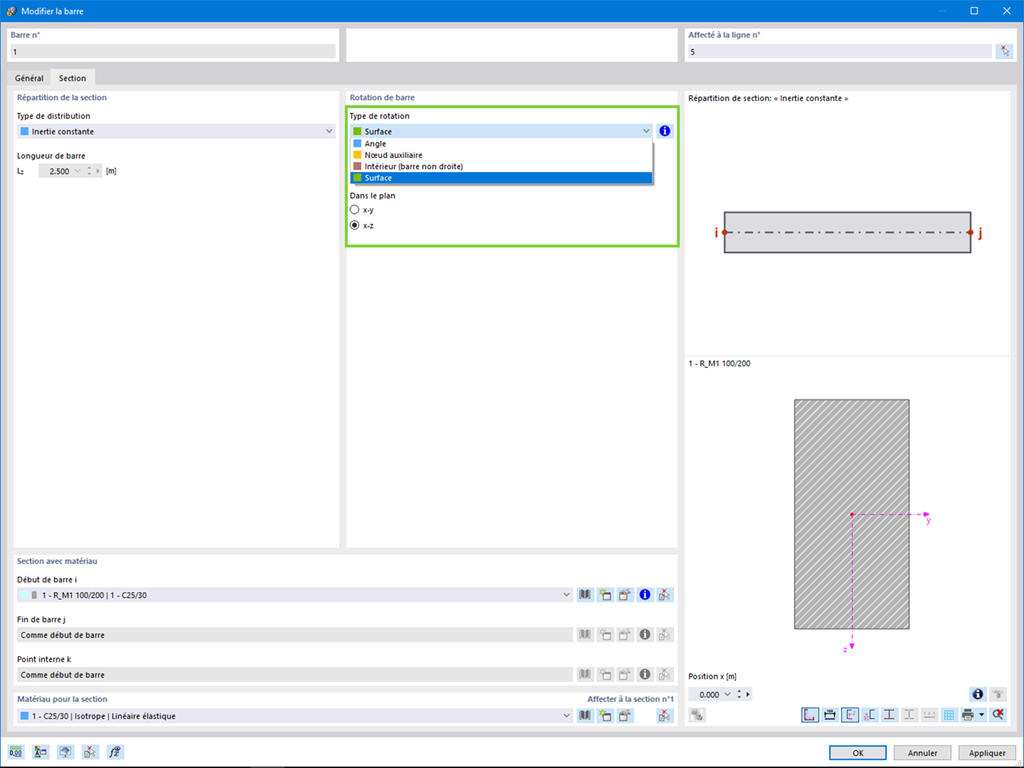Click the Point interne k field

pyautogui.click(x=295, y=675)
